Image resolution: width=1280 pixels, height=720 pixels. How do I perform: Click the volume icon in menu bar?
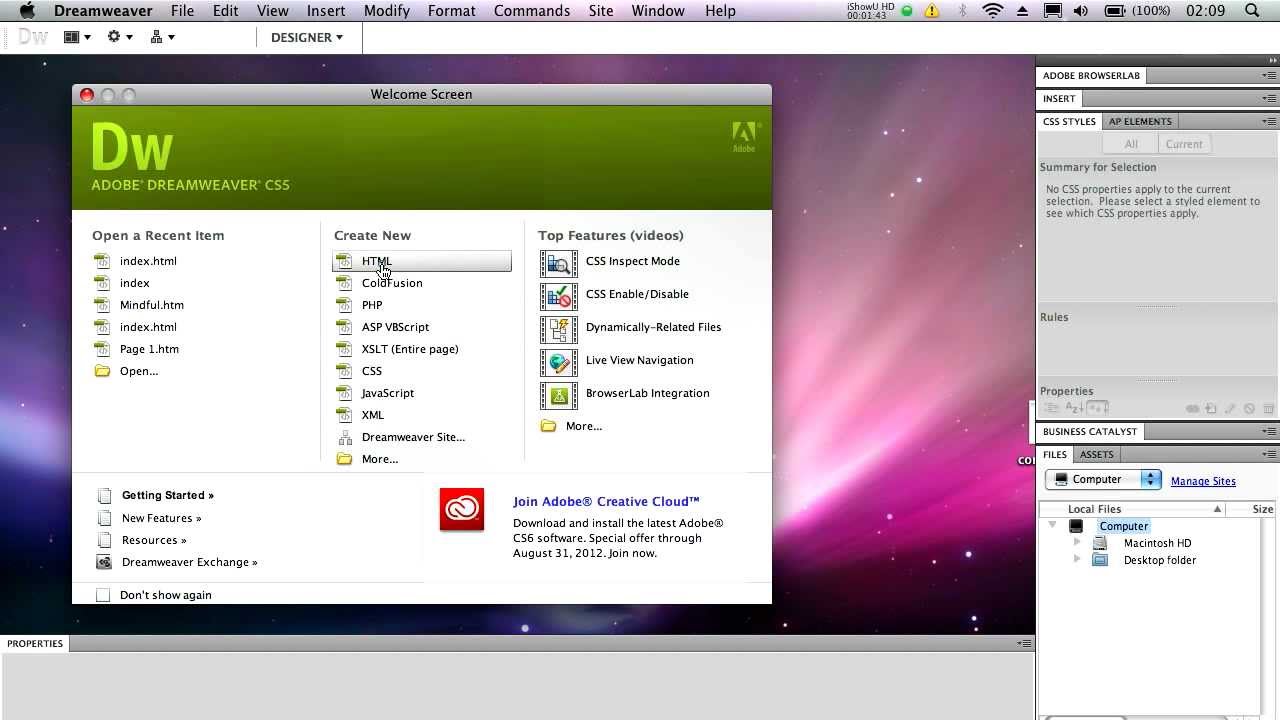point(1081,11)
